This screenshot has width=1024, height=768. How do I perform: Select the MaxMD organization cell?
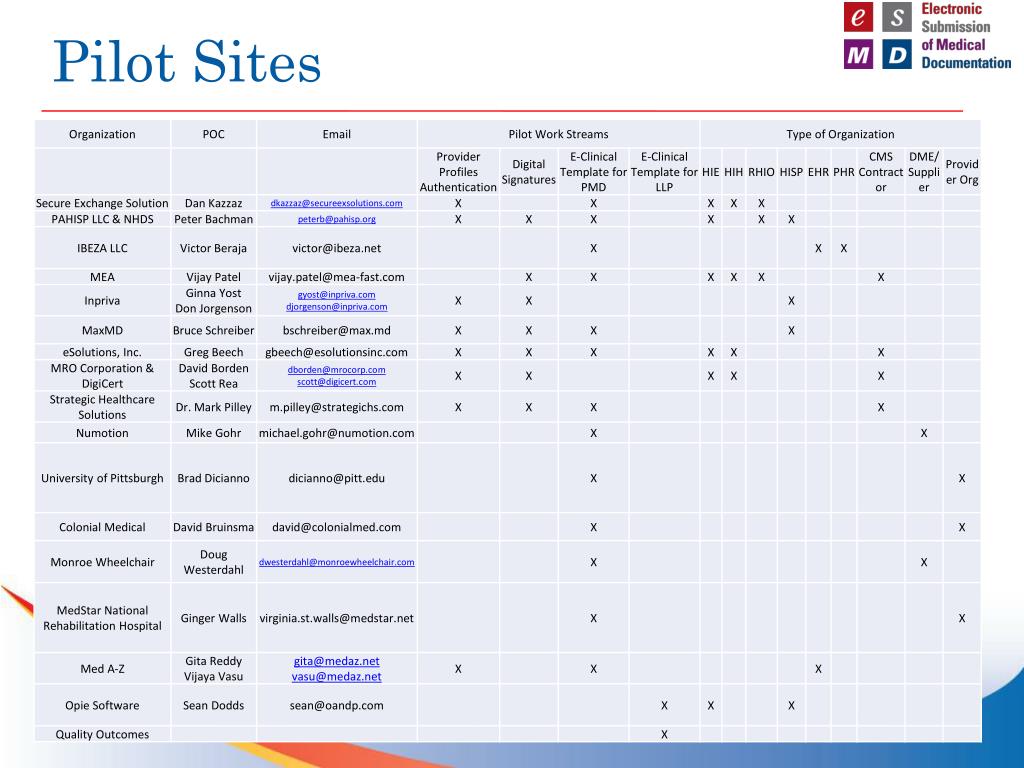[x=102, y=330]
